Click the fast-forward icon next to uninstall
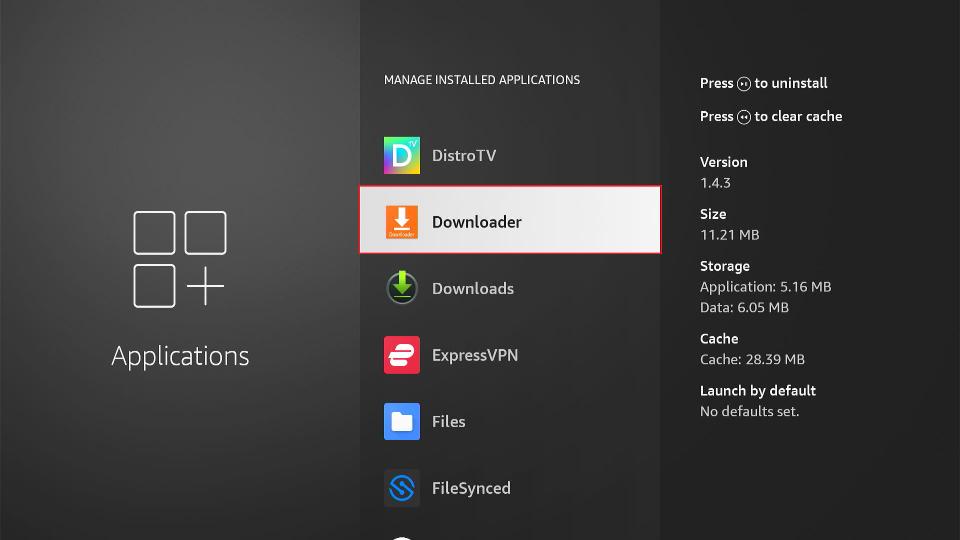Viewport: 960px width, 540px height. point(744,84)
